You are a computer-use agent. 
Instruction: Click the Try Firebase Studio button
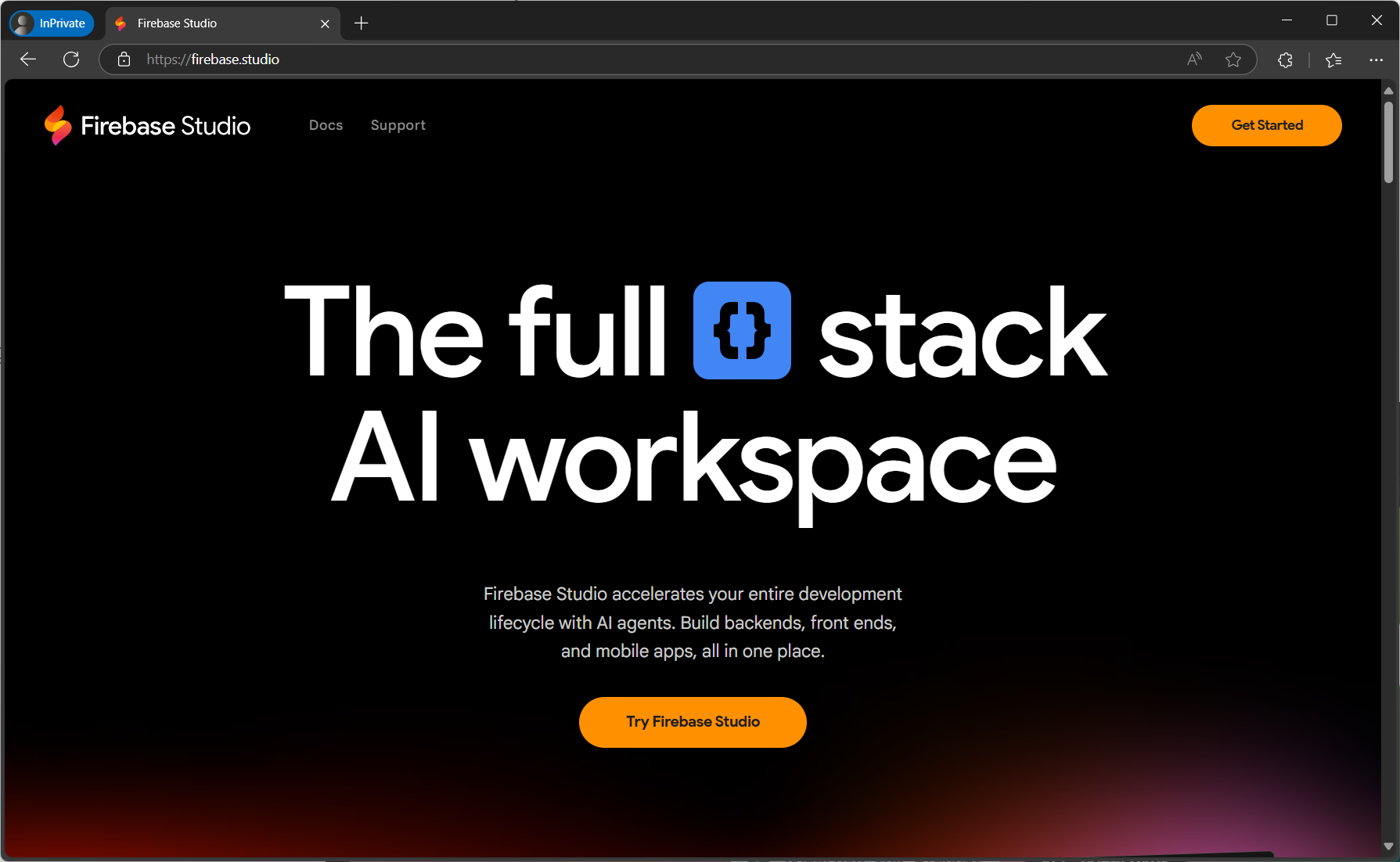[693, 722]
